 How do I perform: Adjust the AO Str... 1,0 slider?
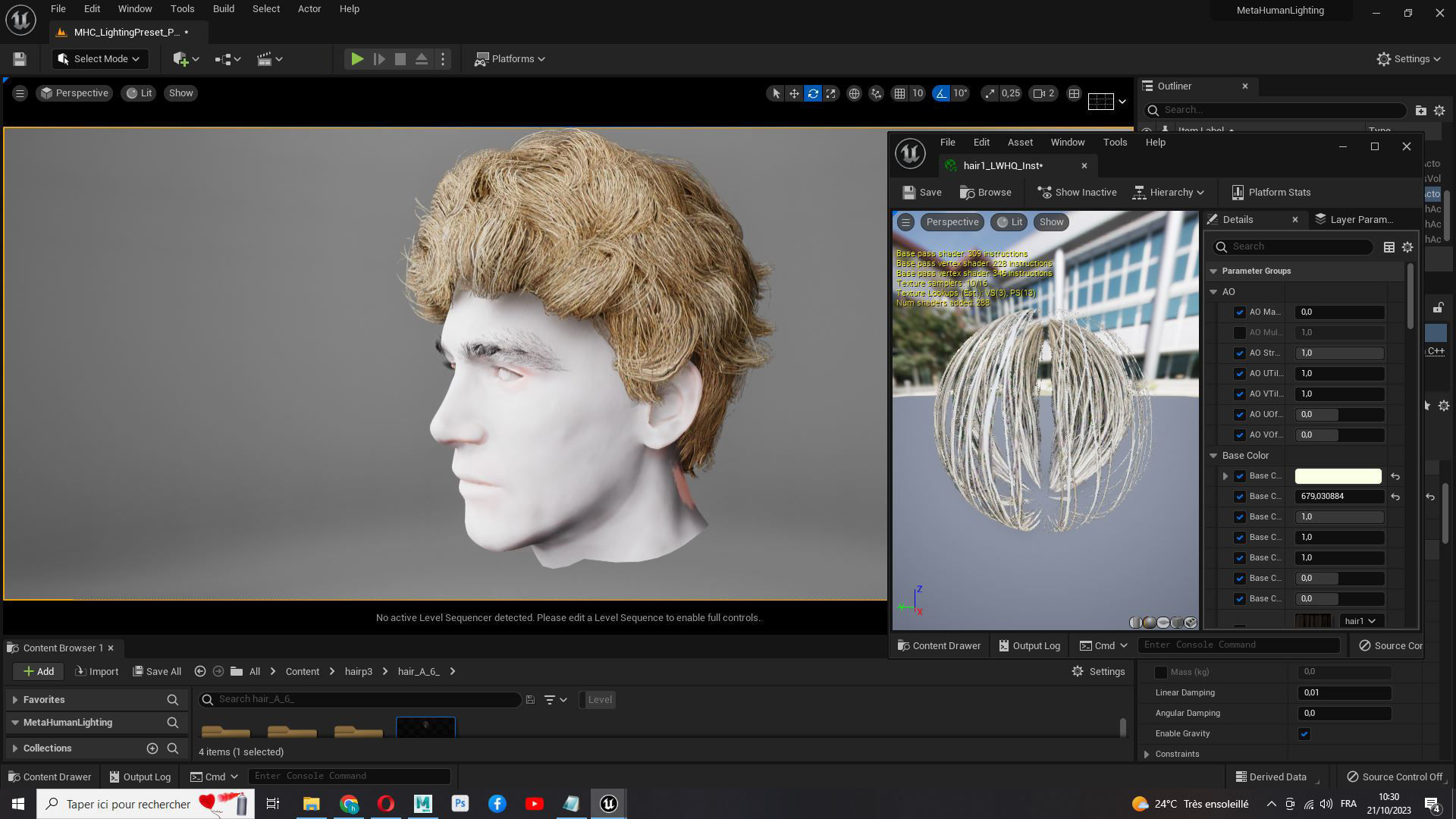pos(1339,353)
